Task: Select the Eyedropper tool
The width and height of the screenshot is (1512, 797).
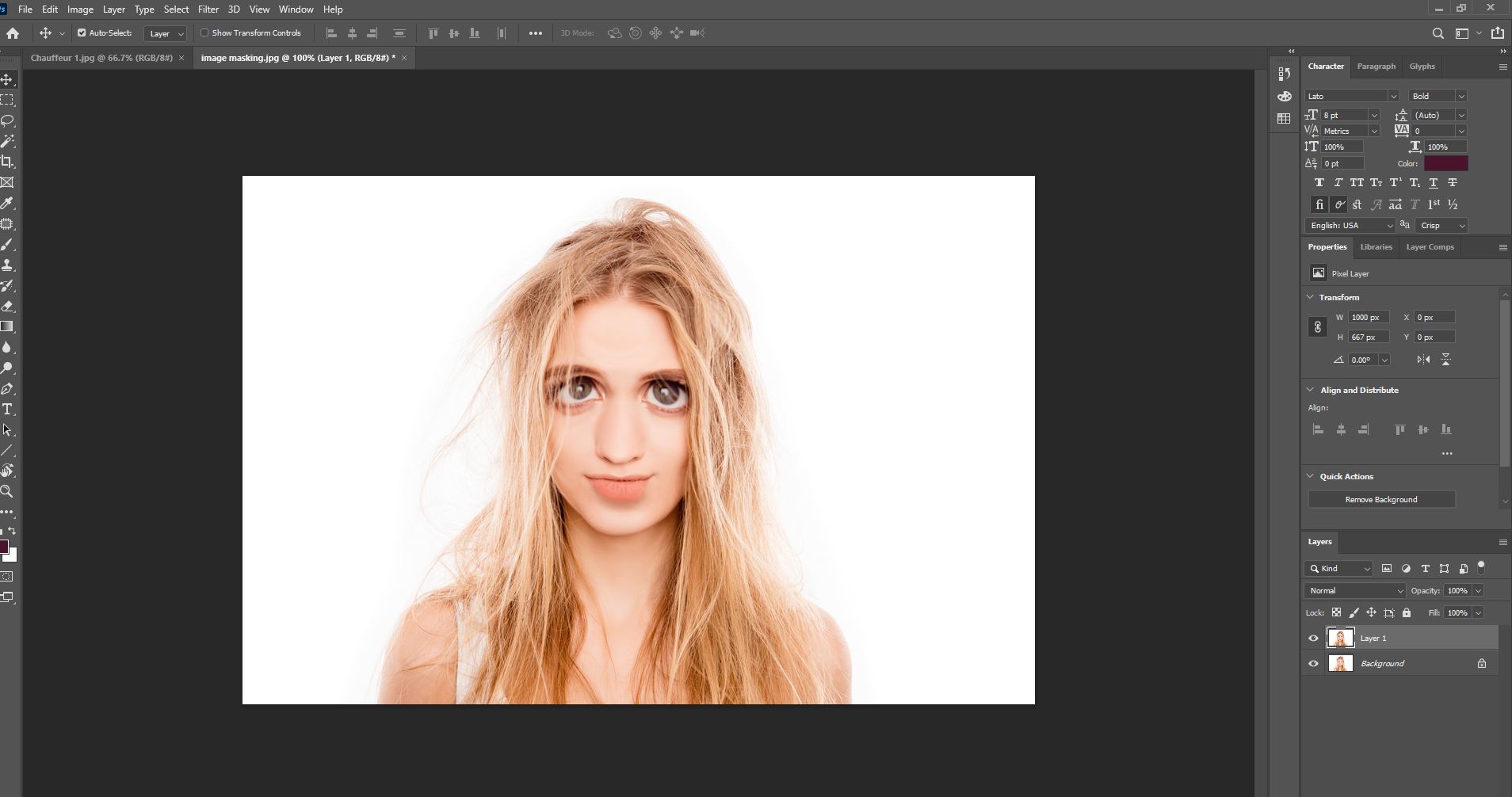Action: pos(7,204)
